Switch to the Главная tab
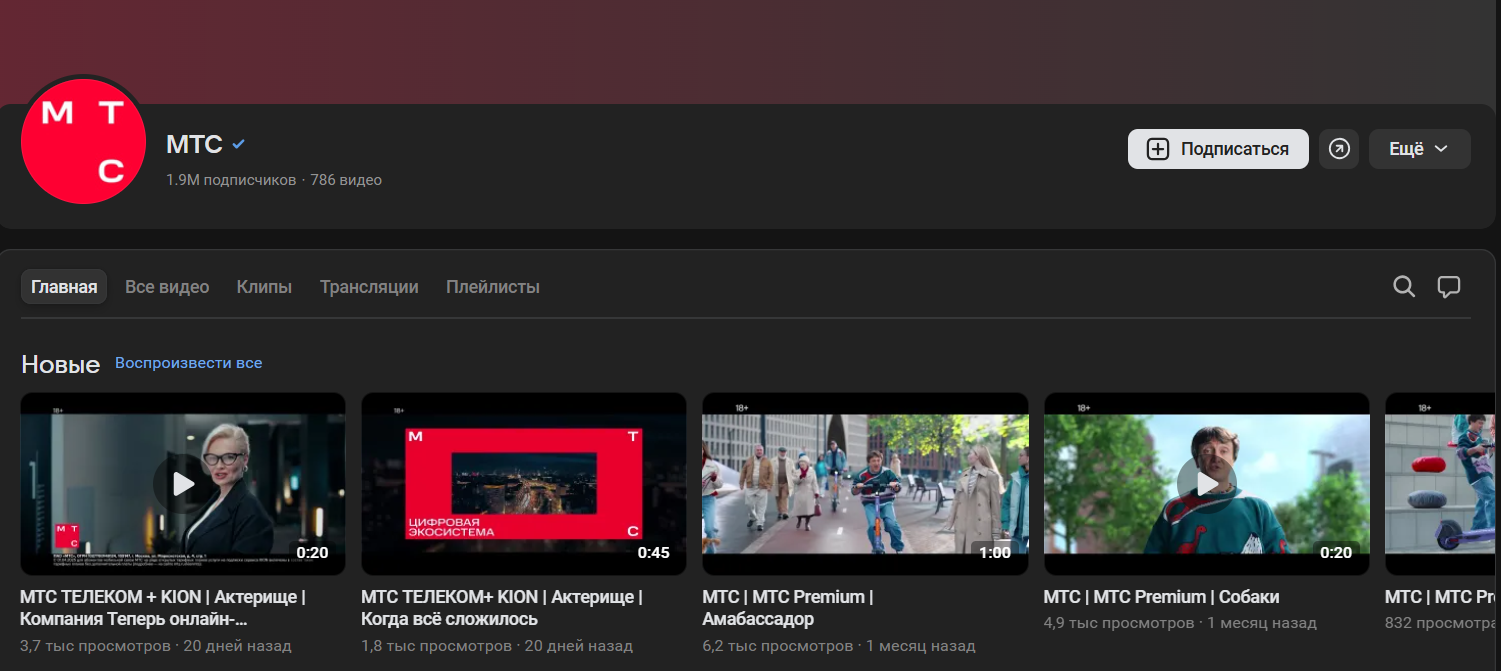Viewport: 1501px width, 671px height. [64, 287]
